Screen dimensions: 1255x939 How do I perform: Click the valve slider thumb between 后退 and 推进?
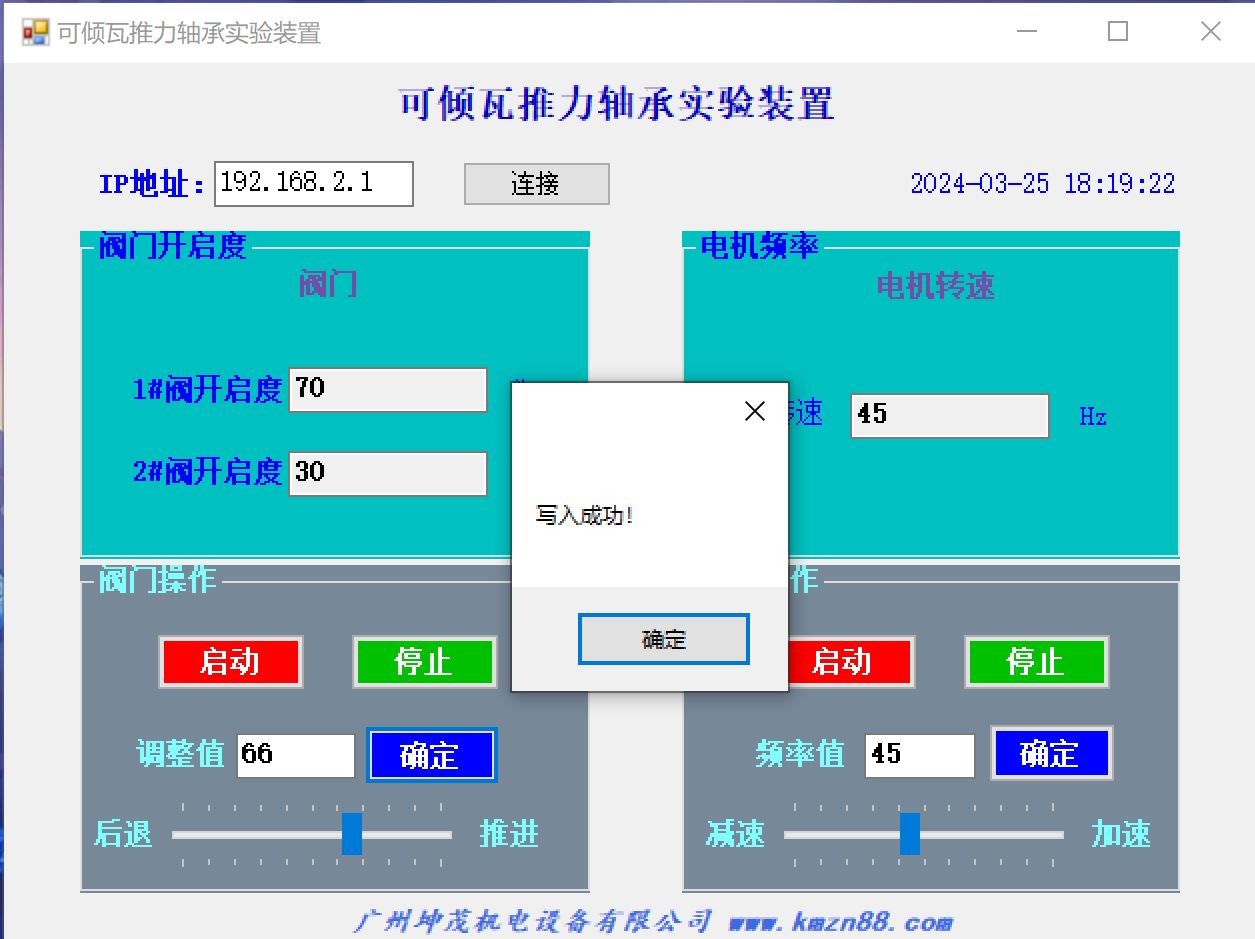click(352, 833)
